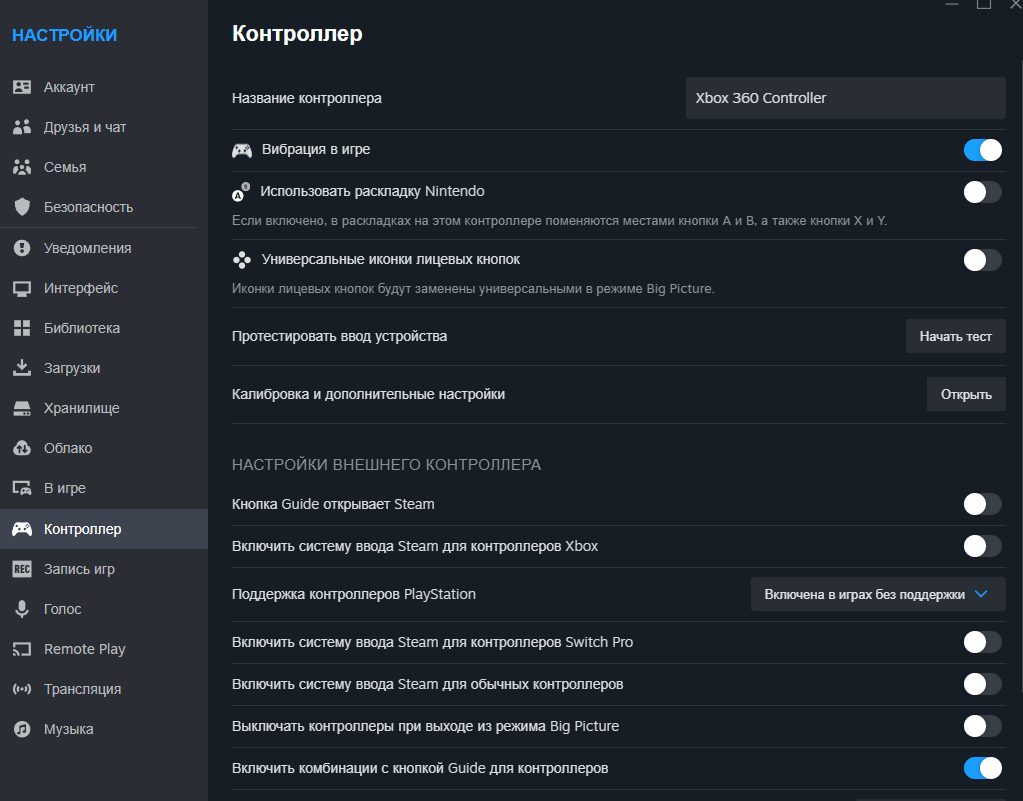The width and height of the screenshot is (1023, 801).
Task: Disable Вибрация в игре toggle
Action: tap(983, 150)
